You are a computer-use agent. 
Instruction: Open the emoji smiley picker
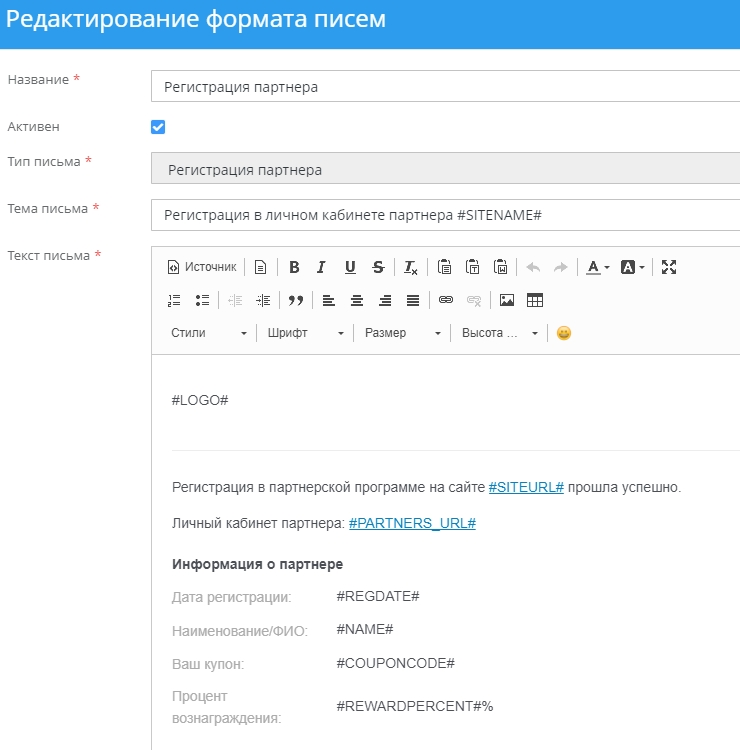[564, 333]
